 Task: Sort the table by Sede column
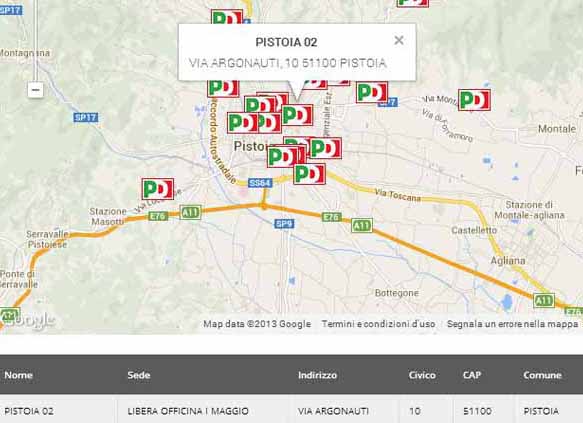click(x=139, y=375)
